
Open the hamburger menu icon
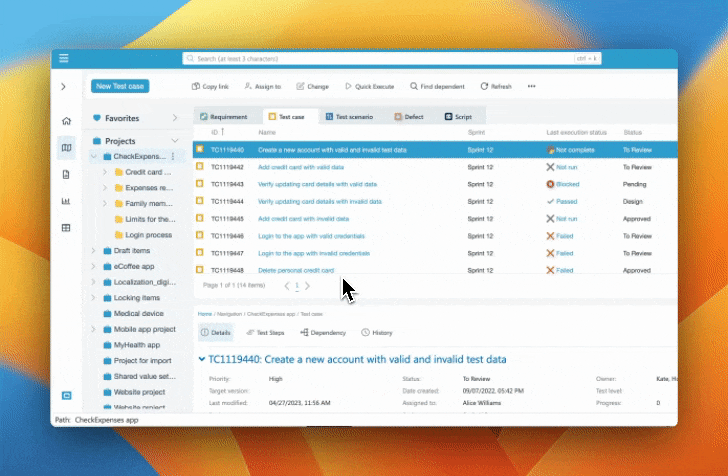tap(64, 59)
